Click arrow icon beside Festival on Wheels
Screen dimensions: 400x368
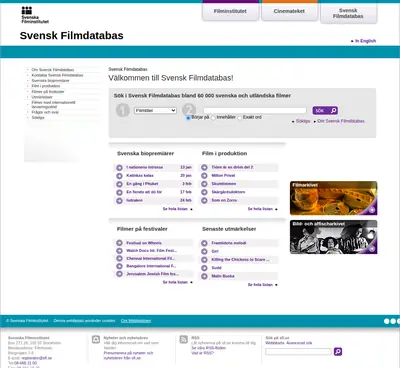point(119,243)
